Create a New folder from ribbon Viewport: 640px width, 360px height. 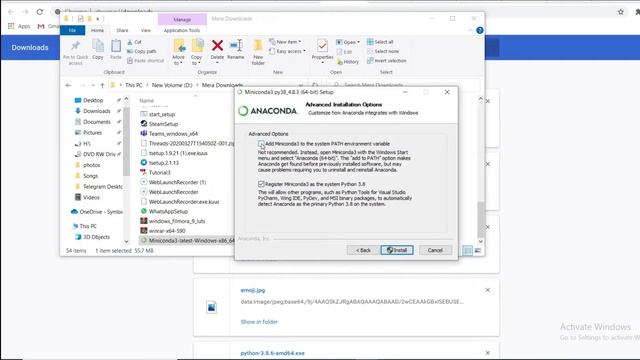point(258,52)
